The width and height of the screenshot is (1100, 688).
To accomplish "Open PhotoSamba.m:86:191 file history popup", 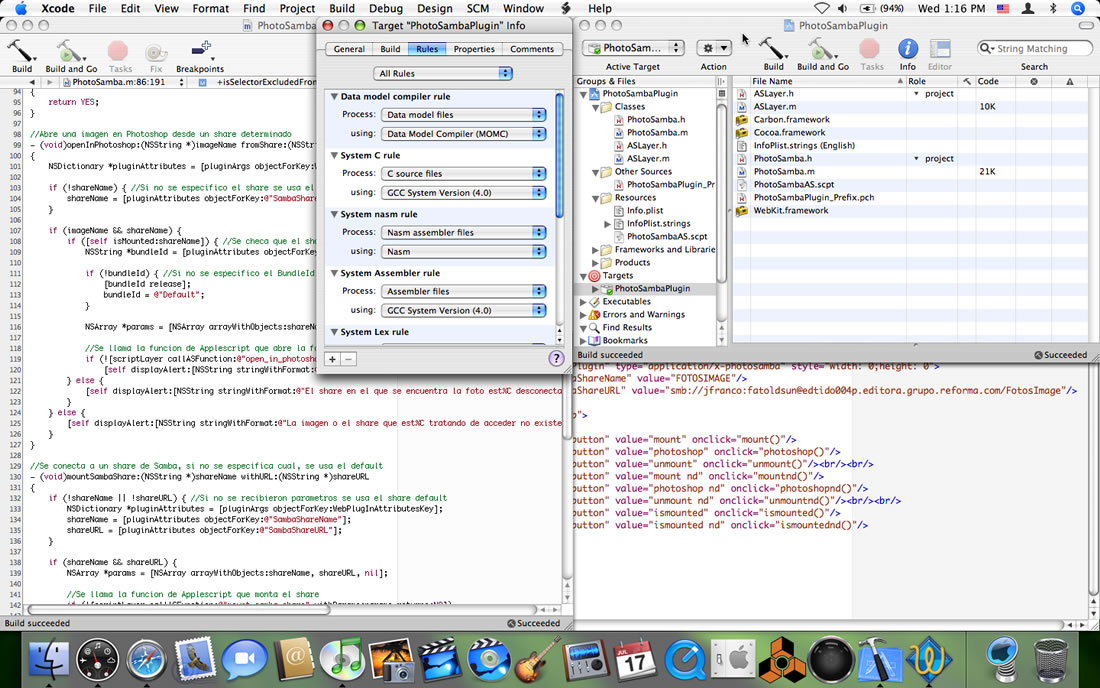I will 123,82.
